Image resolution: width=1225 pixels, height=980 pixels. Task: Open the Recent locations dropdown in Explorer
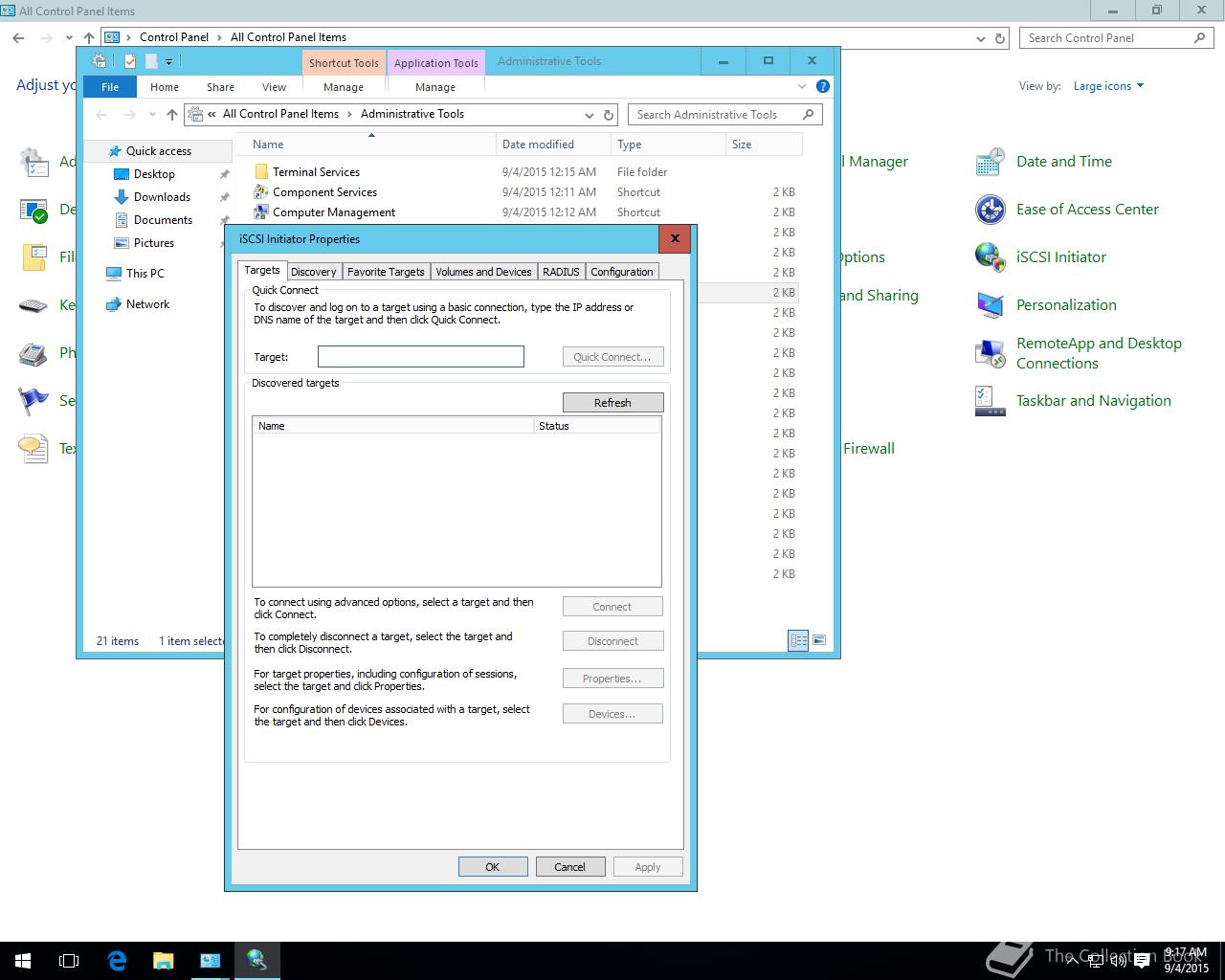pos(152,115)
